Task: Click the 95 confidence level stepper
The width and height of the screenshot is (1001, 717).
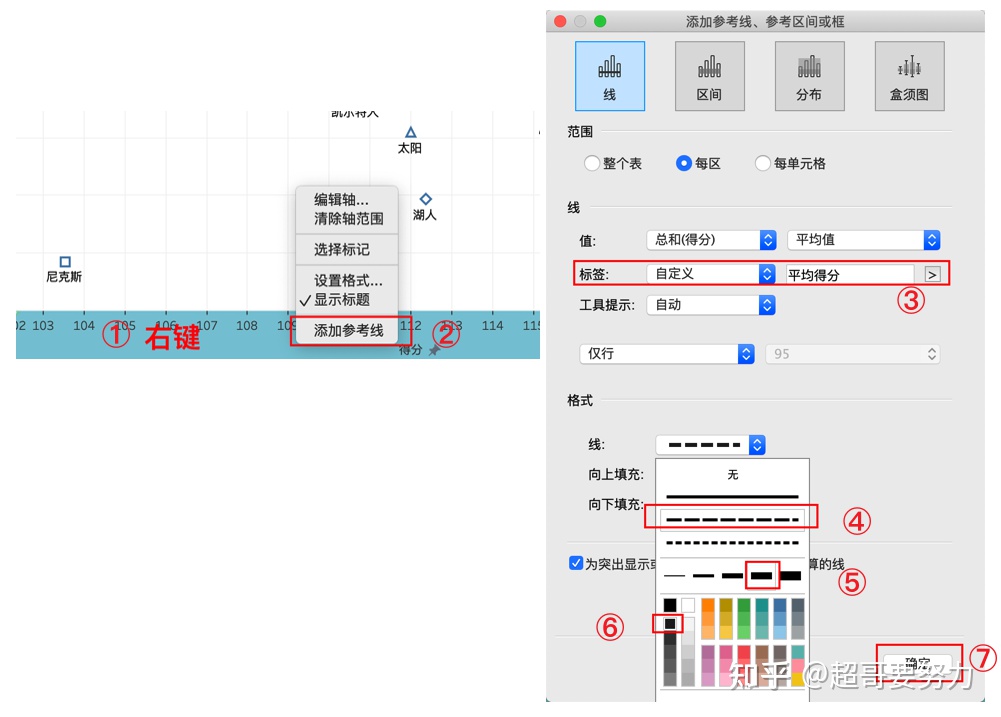Action: 931,354
